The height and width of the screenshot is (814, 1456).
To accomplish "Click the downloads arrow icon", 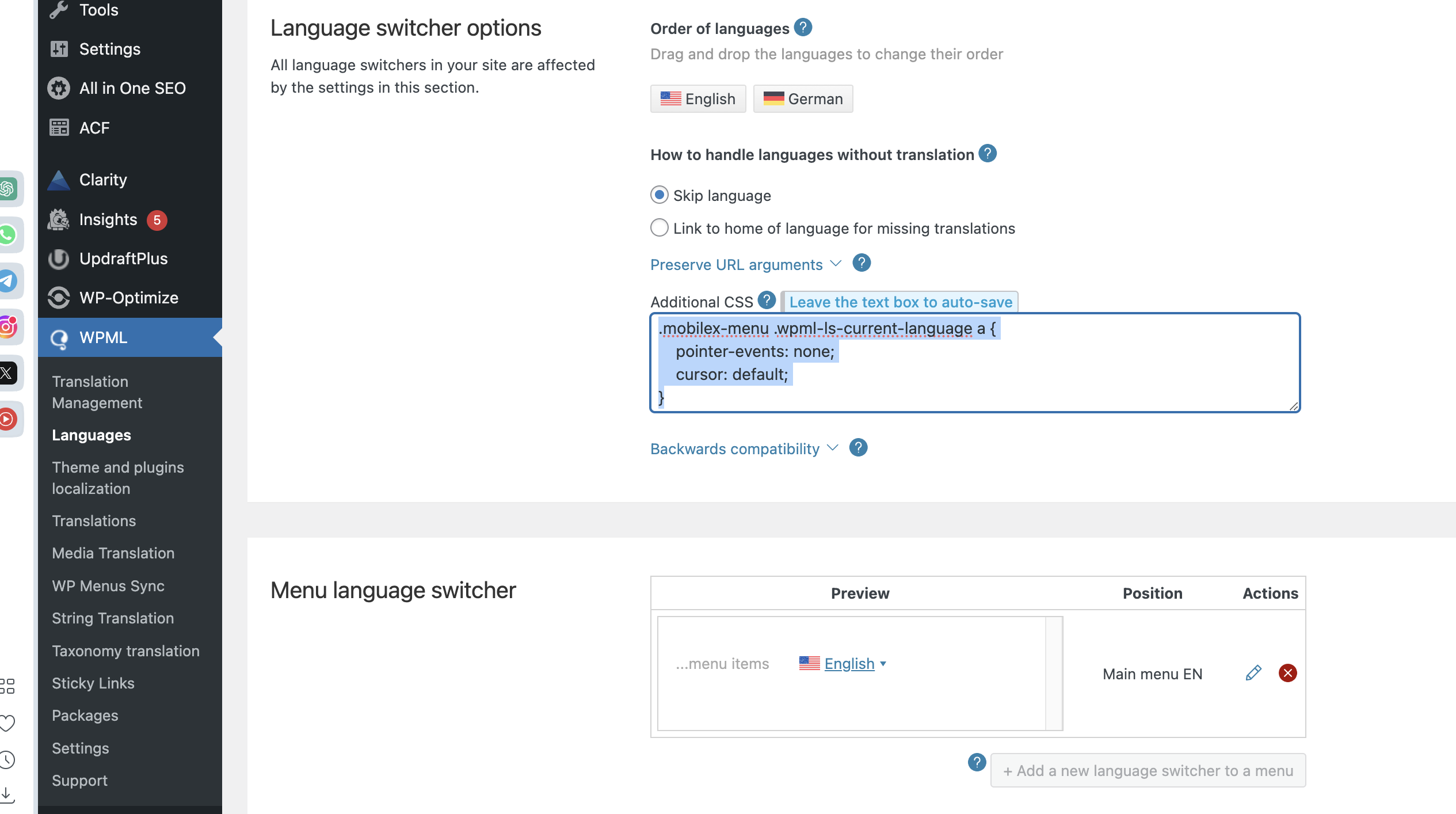I will click(7, 796).
